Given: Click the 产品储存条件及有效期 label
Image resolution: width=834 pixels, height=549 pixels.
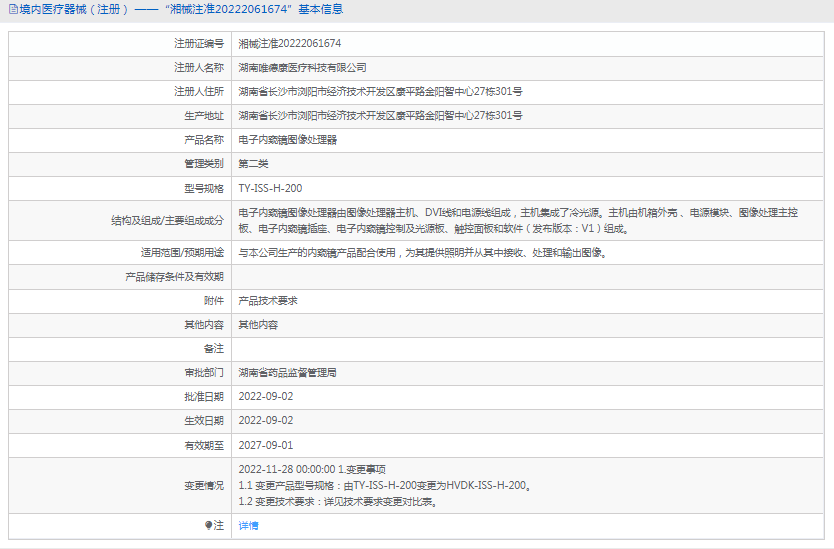Looking at the screenshot, I should 174,277.
